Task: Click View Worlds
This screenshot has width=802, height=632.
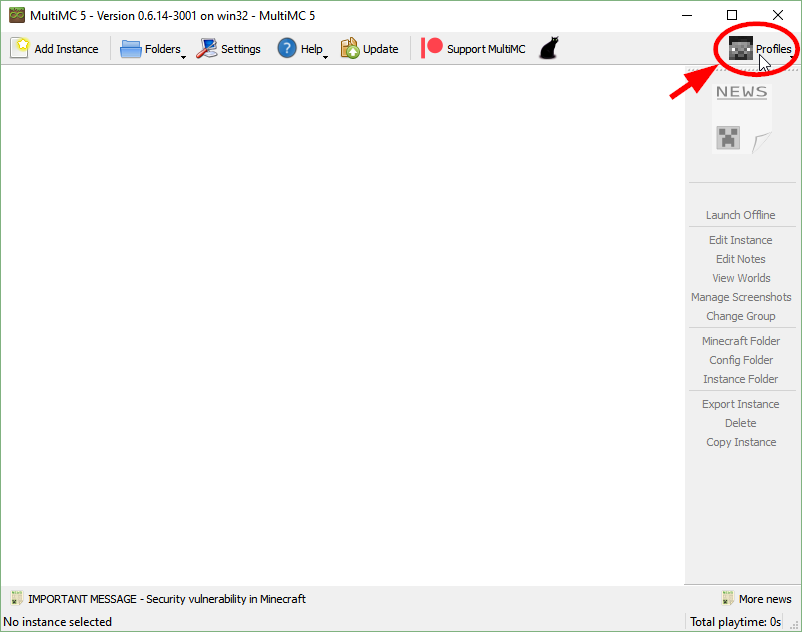Action: coord(741,278)
